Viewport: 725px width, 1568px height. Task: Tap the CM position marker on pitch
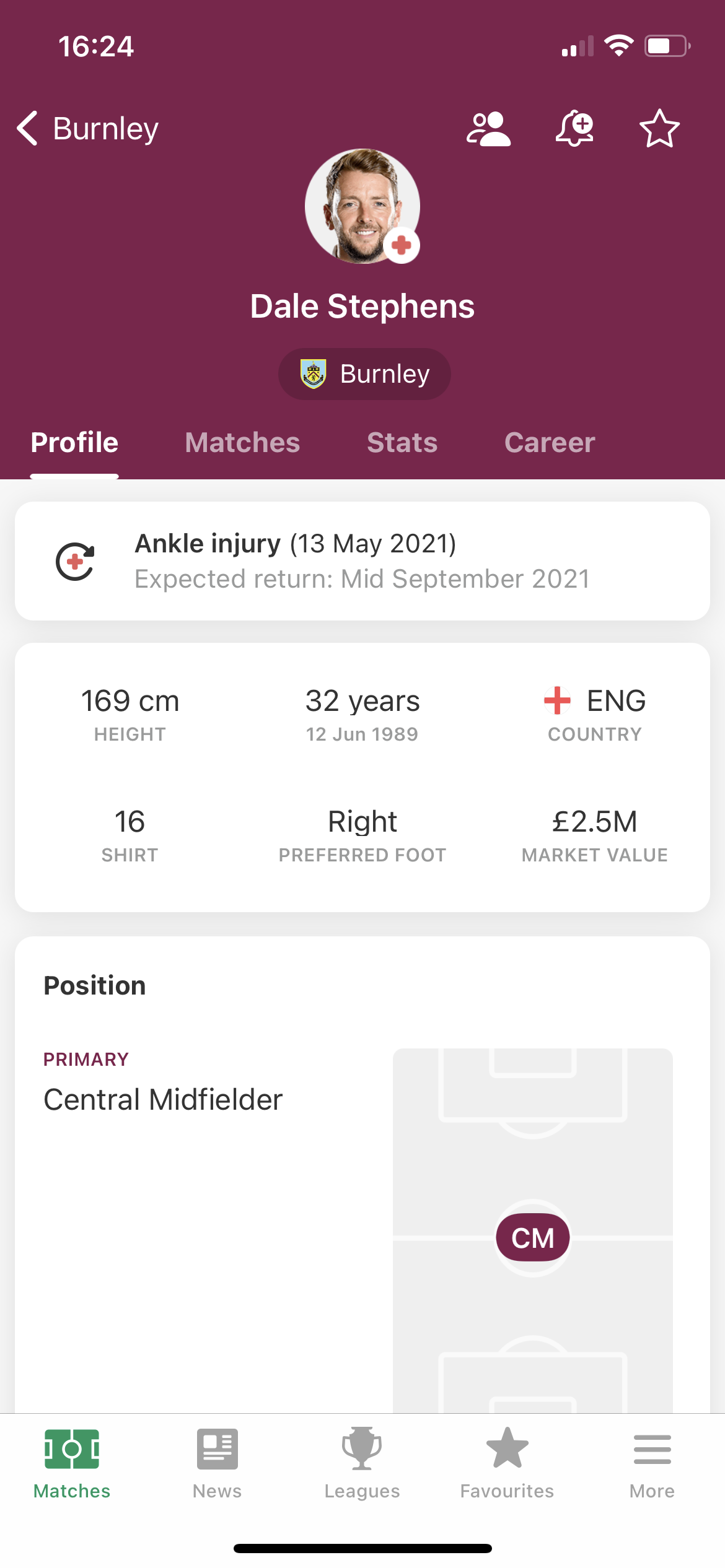(x=533, y=1237)
